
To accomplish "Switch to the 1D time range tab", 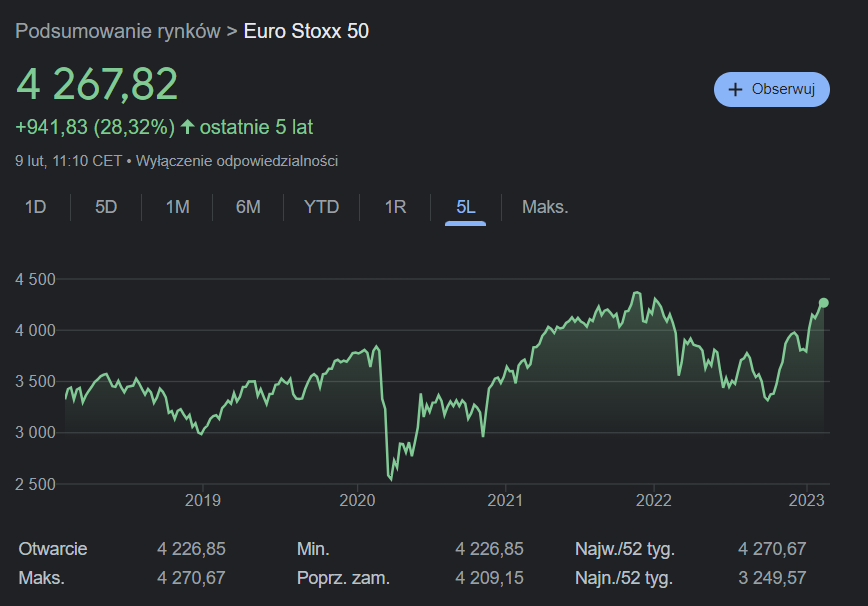I will pyautogui.click(x=36, y=207).
